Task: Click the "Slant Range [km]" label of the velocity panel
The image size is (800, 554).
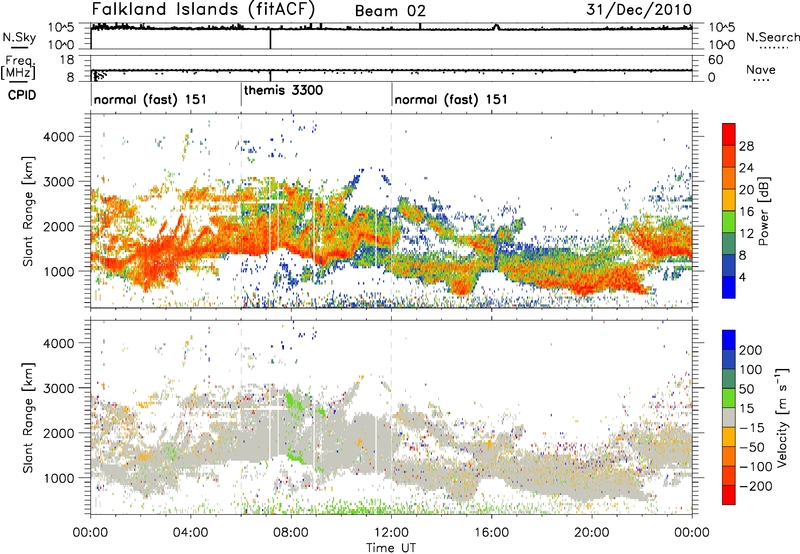Action: tap(29, 418)
